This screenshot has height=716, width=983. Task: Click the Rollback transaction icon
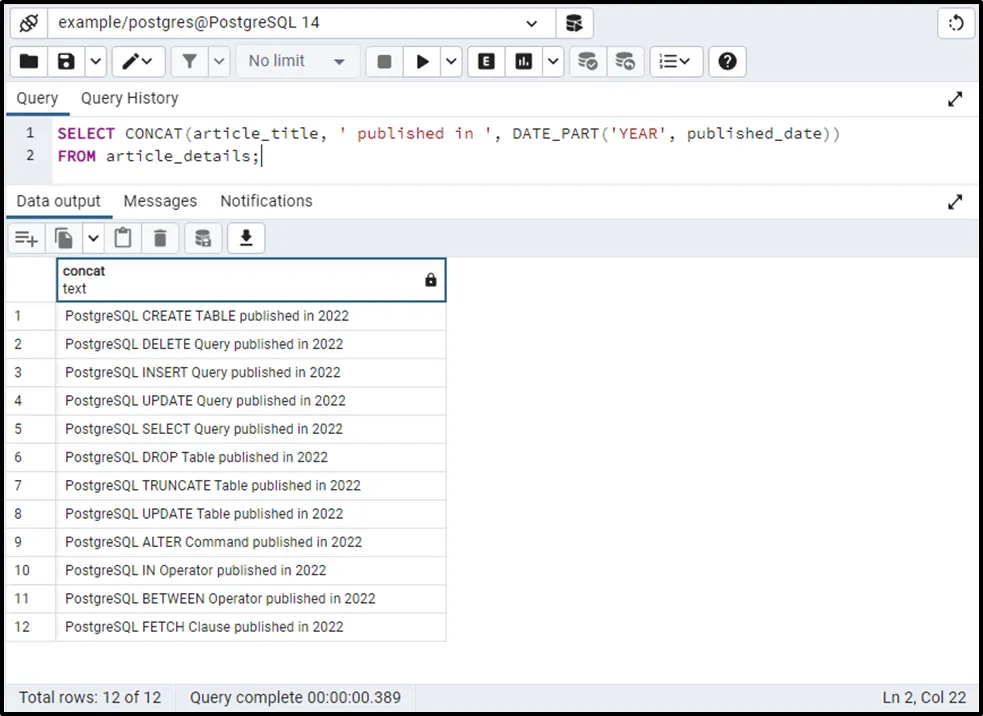[x=625, y=62]
